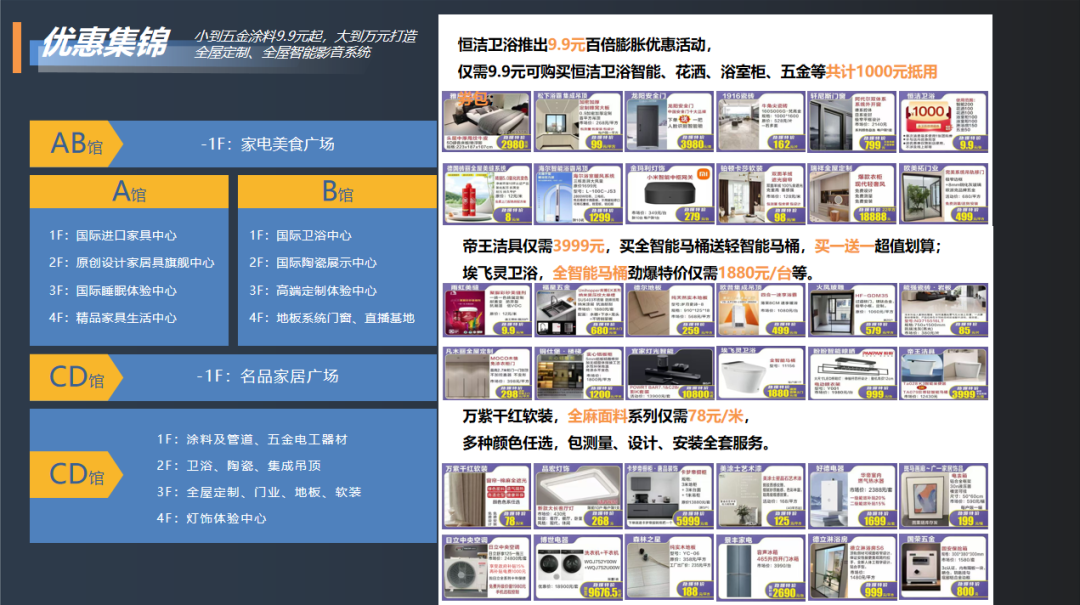Click 2F: 原创设计家居具旗舰中心
1080x605 pixels.
[132, 263]
